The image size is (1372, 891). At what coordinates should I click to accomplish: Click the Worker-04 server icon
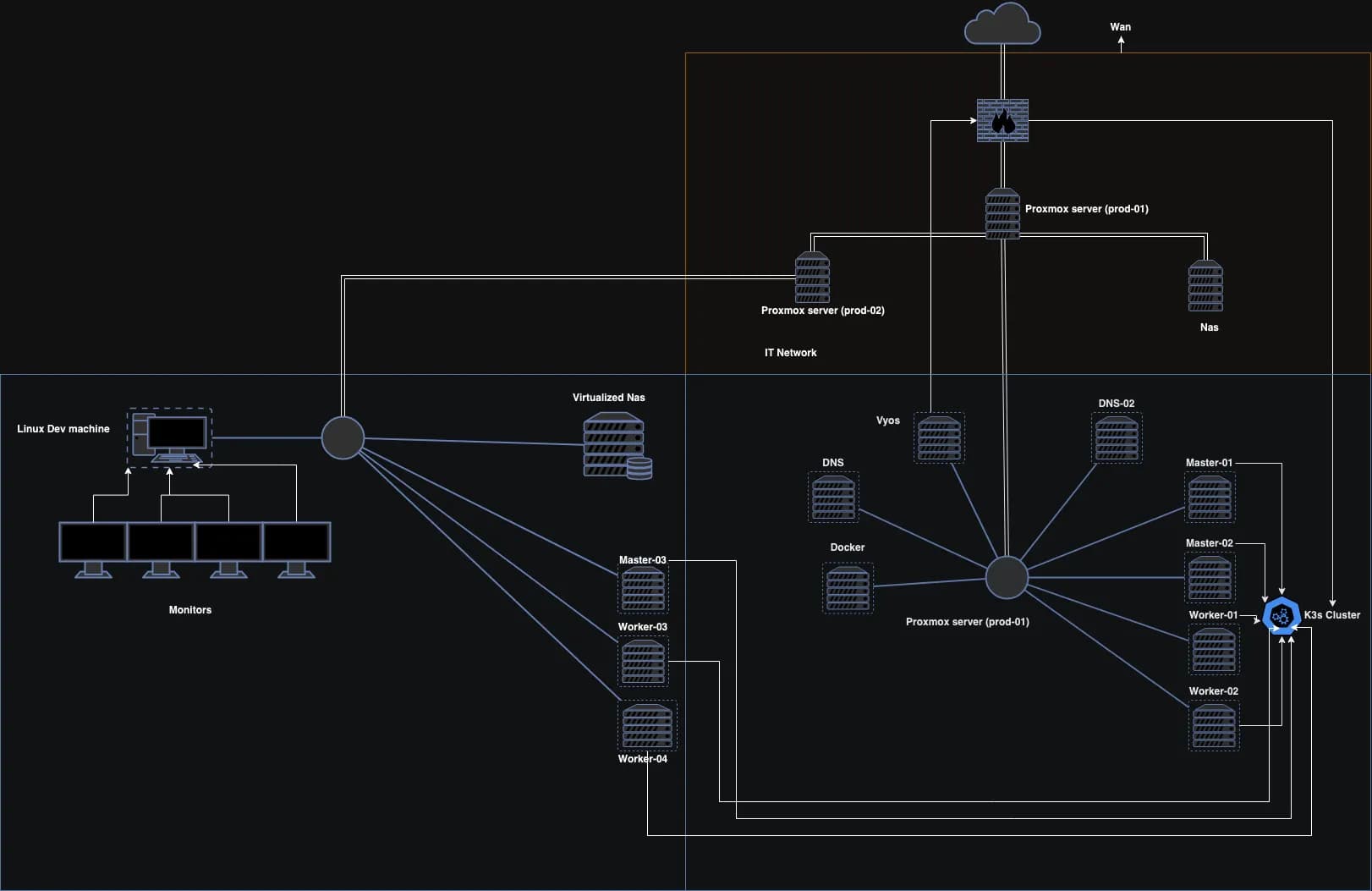tap(647, 725)
